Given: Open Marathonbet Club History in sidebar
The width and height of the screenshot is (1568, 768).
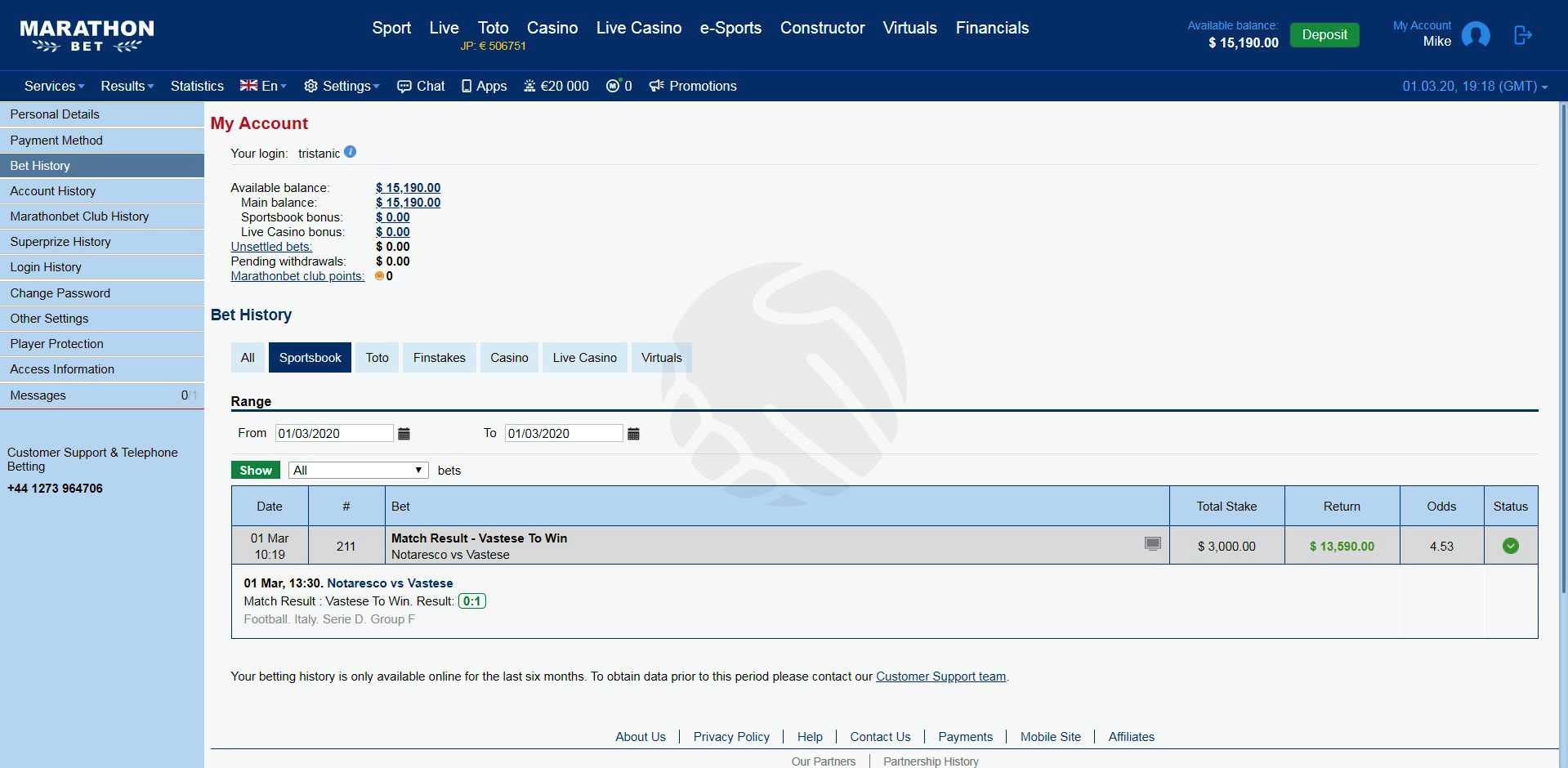Looking at the screenshot, I should point(102,217).
